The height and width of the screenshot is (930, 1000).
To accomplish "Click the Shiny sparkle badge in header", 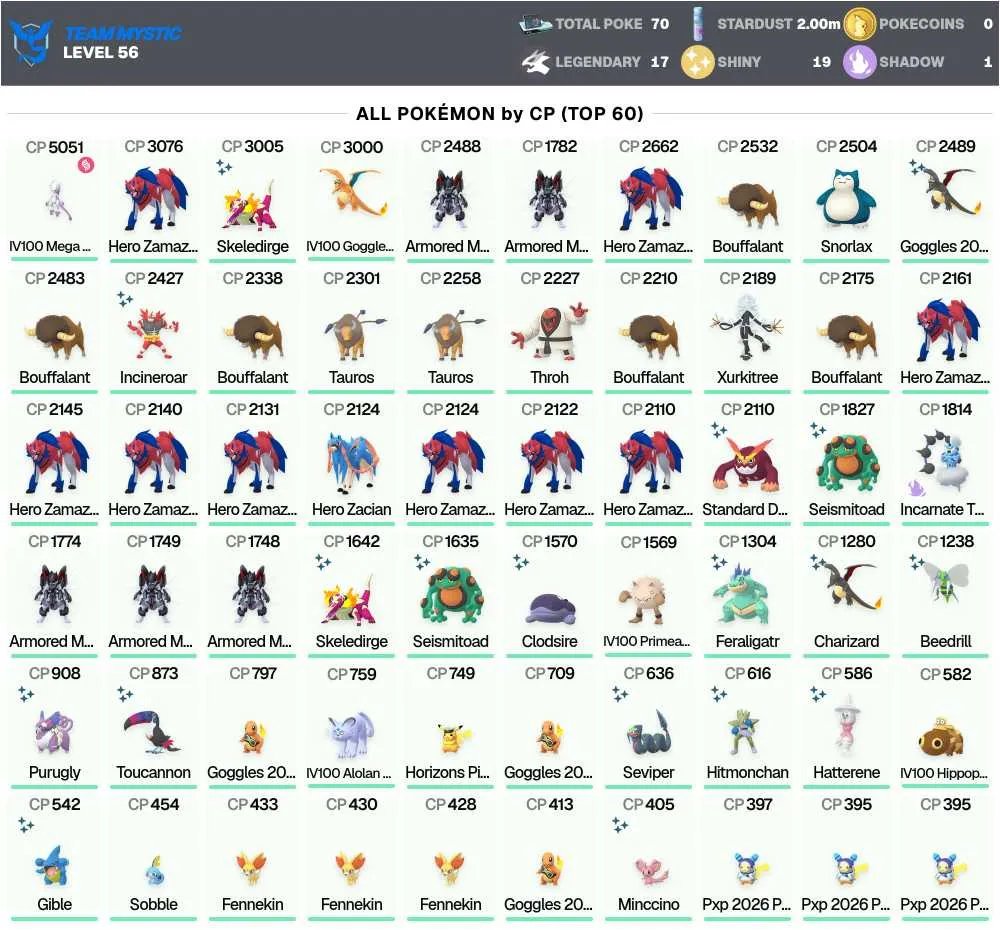I will (697, 62).
